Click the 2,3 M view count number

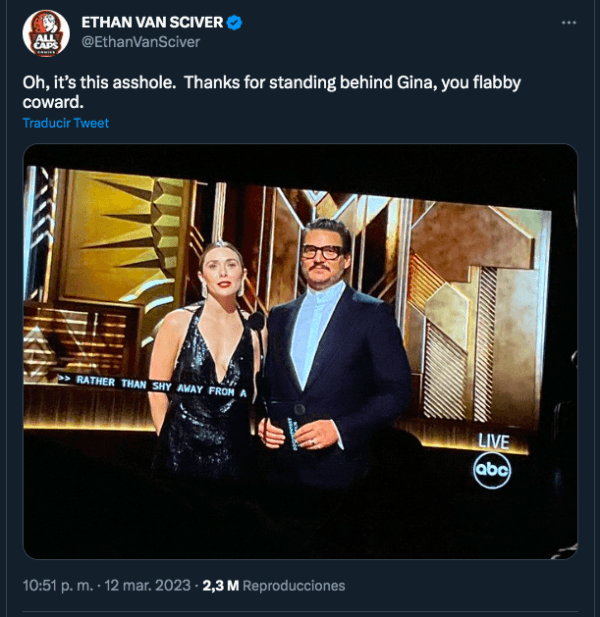[220, 585]
